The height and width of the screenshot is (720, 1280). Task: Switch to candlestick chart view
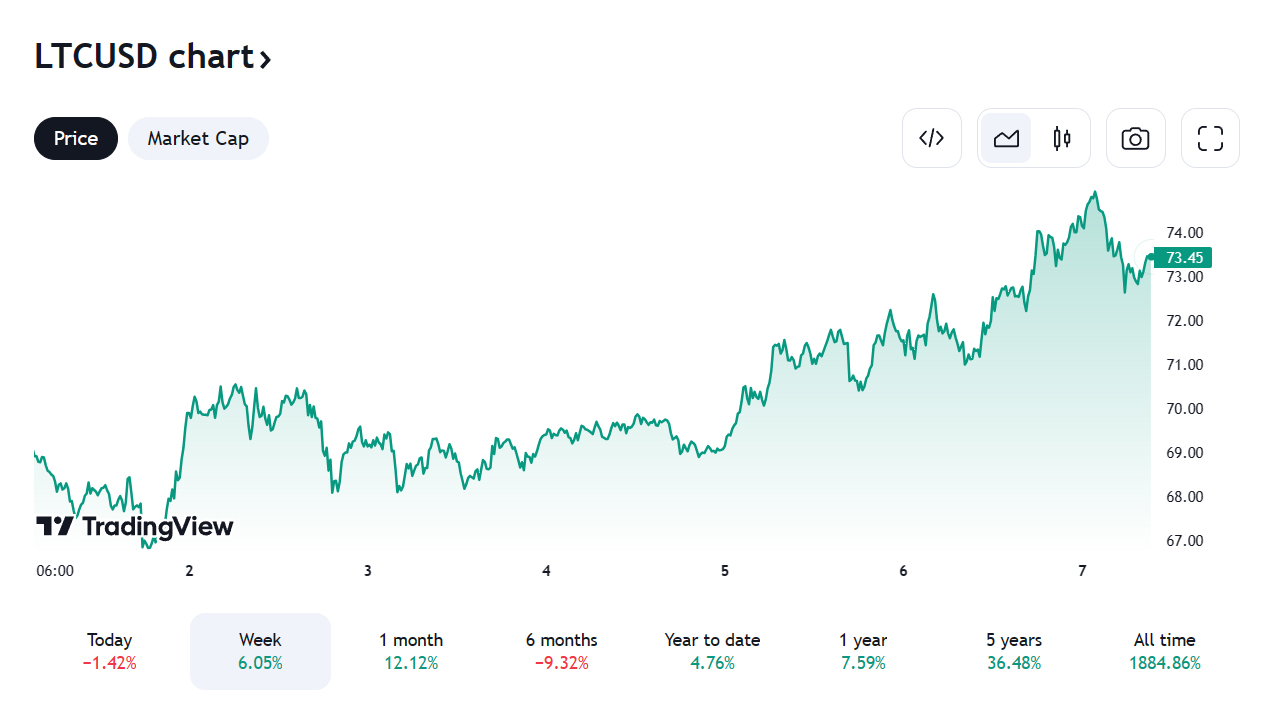1062,138
